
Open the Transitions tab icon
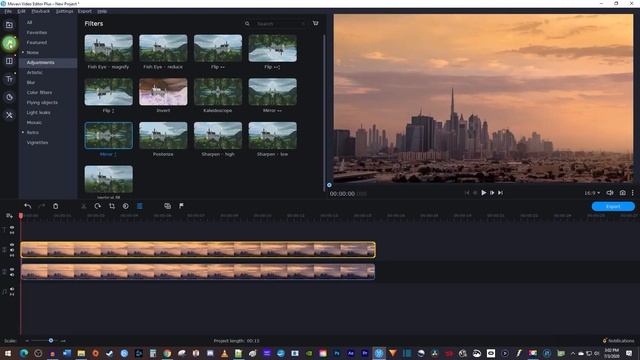pos(9,61)
